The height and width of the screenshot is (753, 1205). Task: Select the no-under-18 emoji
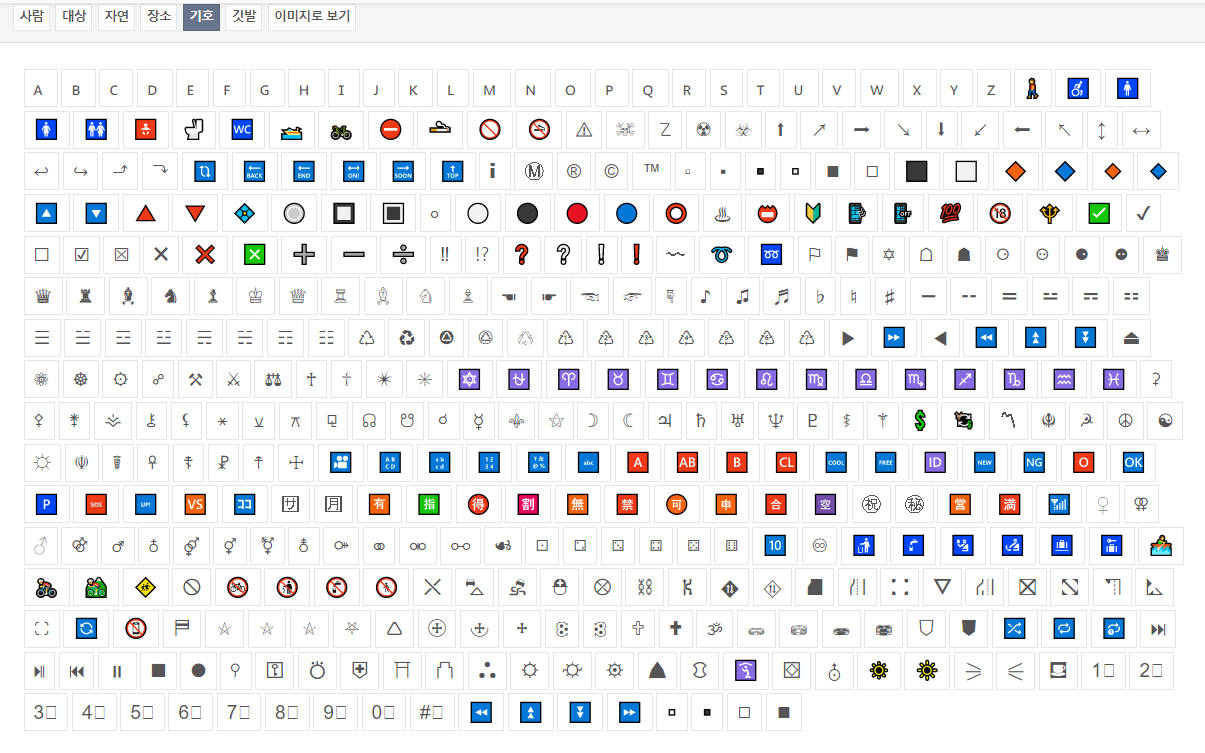click(1000, 213)
